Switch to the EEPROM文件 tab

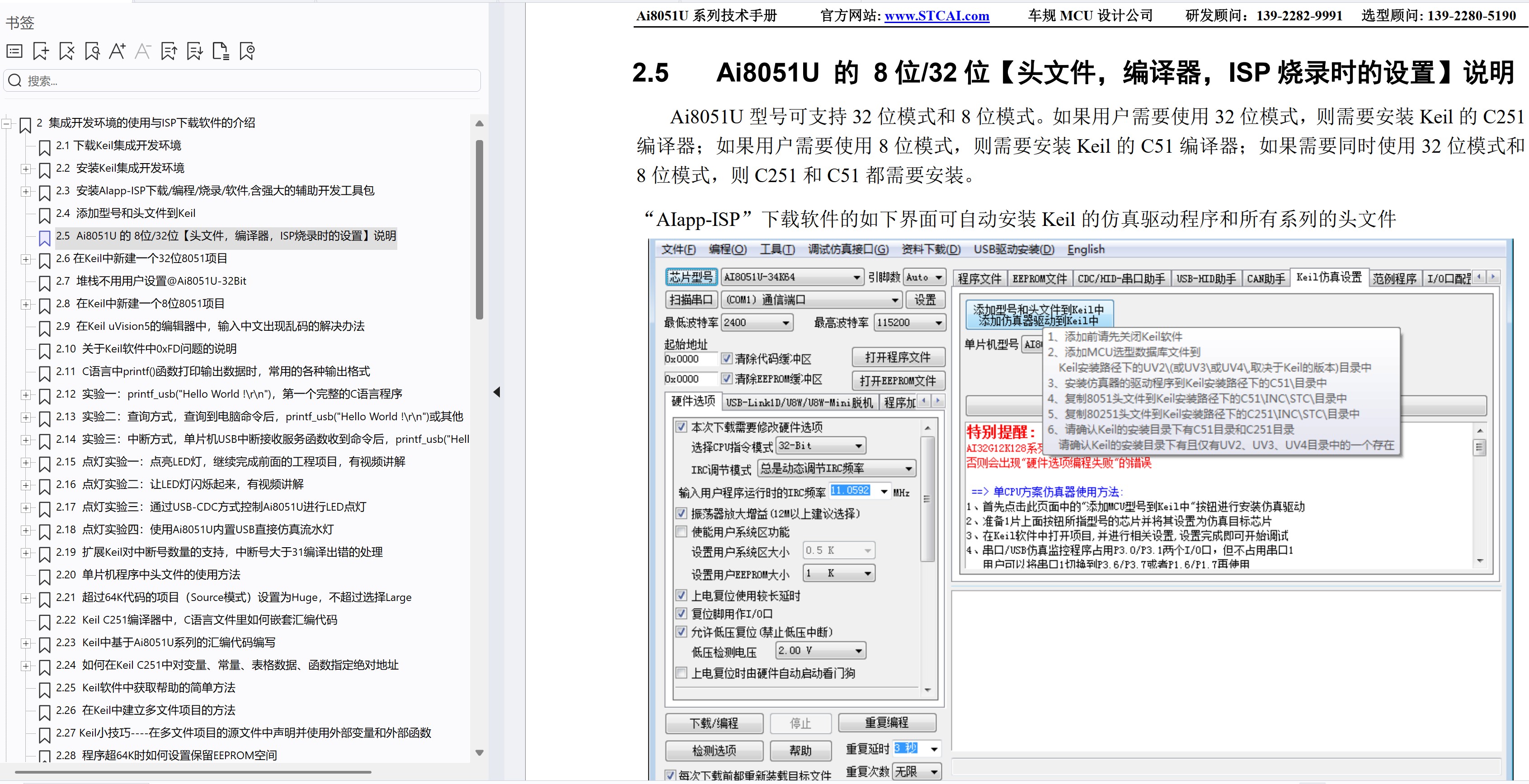tap(1040, 279)
